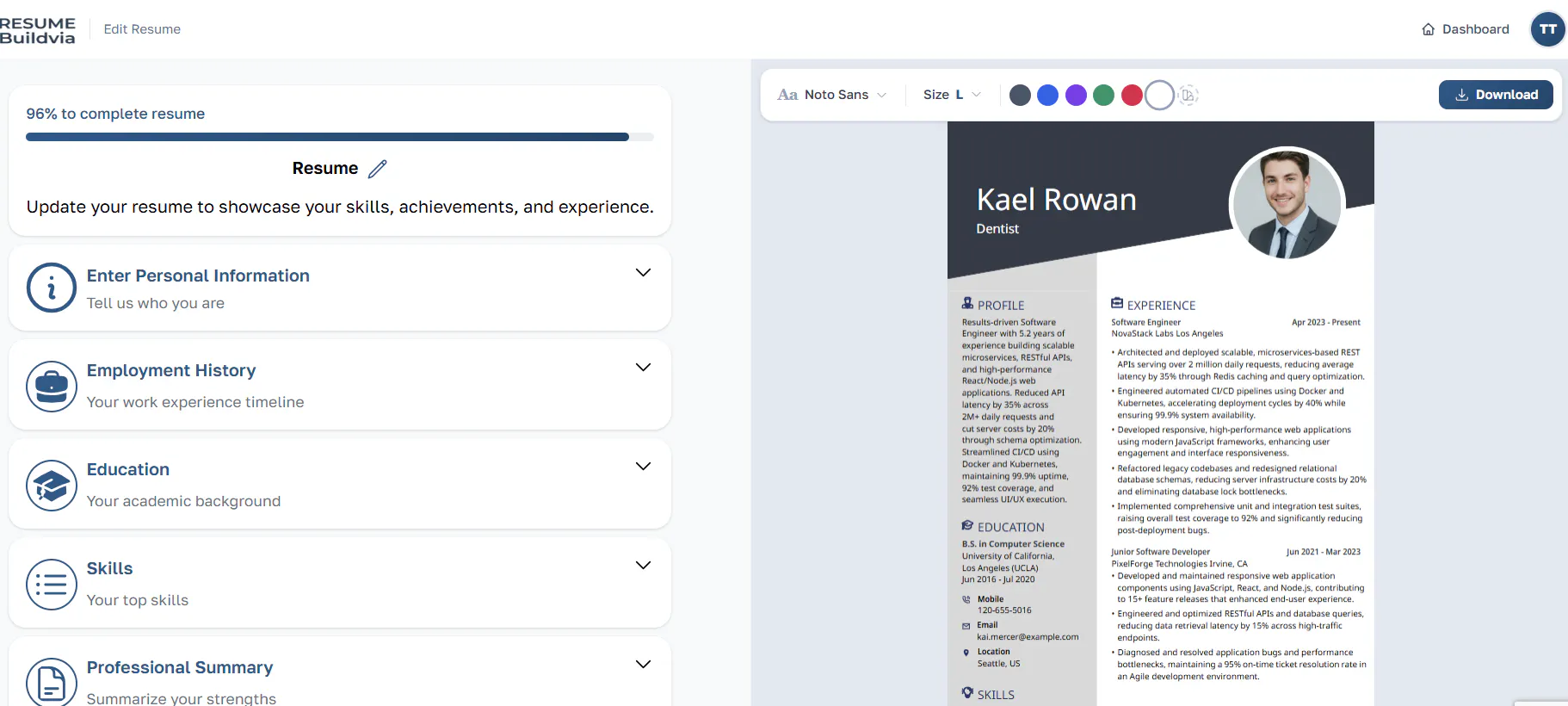Open the Size L dropdown
Viewport: 1568px width, 706px height.
click(x=952, y=95)
